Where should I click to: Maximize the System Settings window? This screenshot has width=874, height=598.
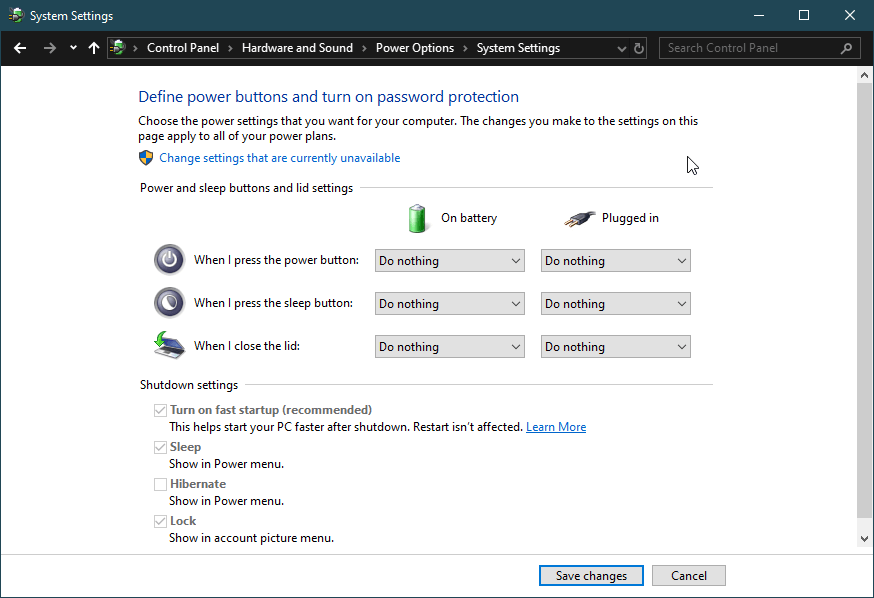point(804,15)
